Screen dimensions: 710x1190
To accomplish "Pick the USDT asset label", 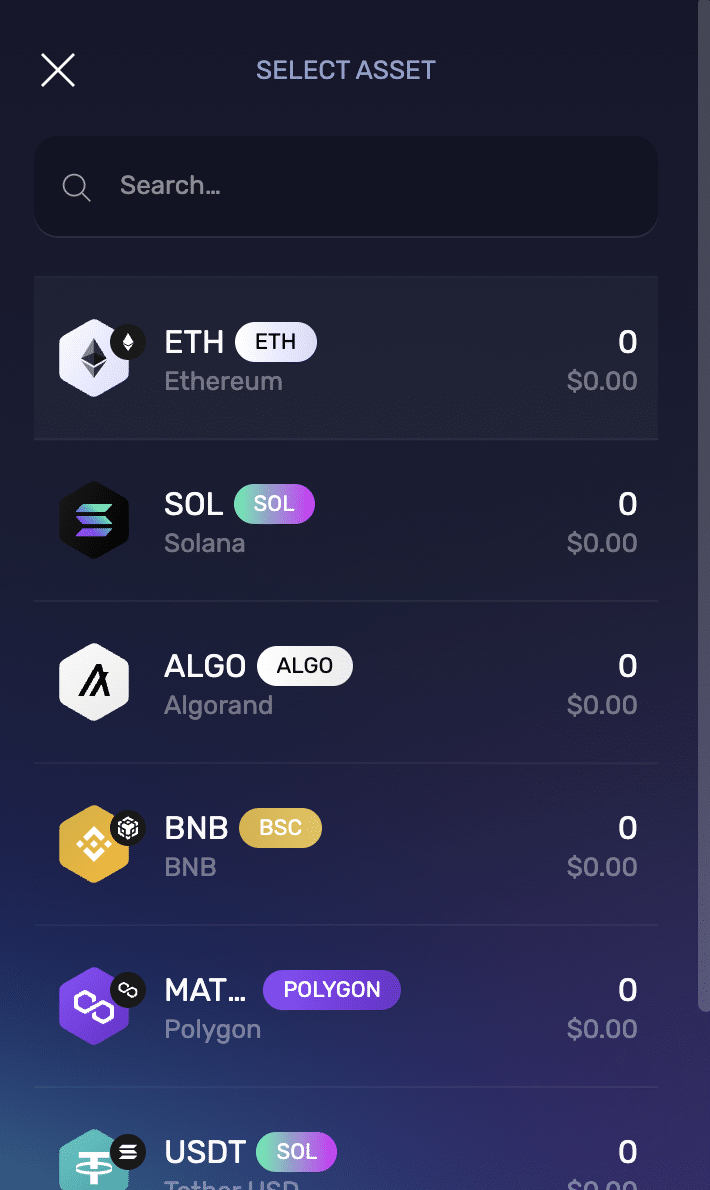I will 204,1152.
